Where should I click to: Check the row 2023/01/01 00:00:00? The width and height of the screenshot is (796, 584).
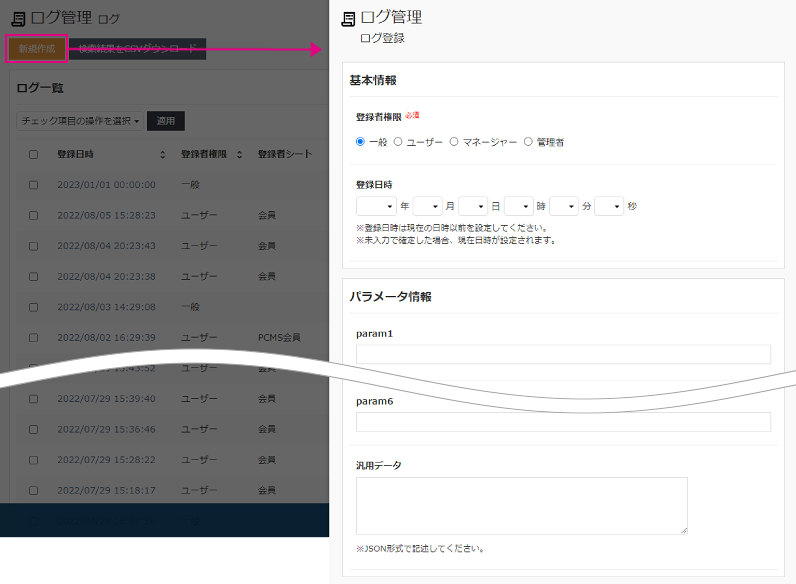[34, 185]
